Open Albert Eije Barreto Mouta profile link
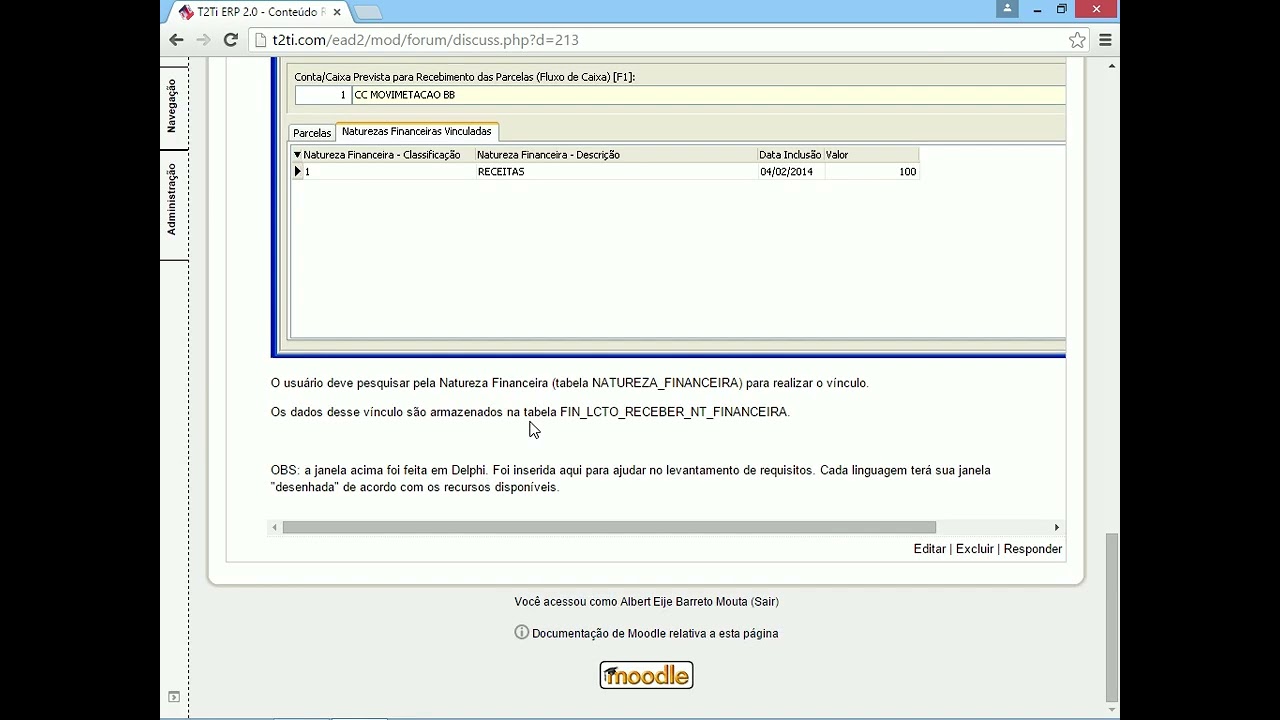Screen dimensions: 1280x720 coord(684,602)
